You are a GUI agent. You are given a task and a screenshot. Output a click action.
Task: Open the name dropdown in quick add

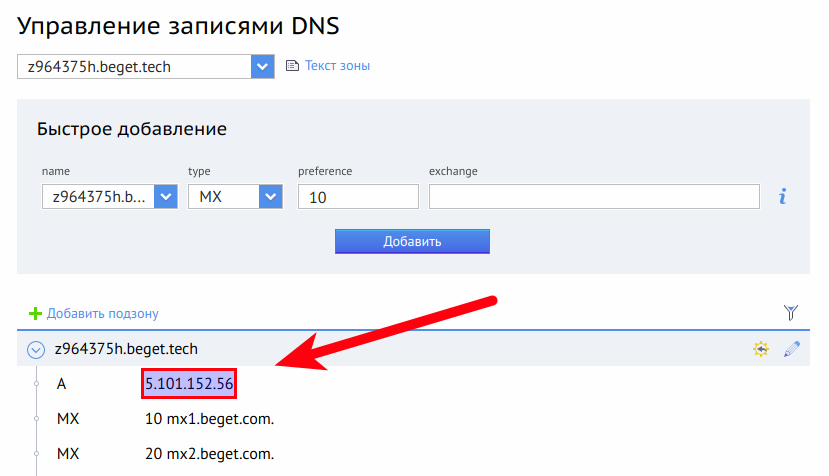point(166,197)
